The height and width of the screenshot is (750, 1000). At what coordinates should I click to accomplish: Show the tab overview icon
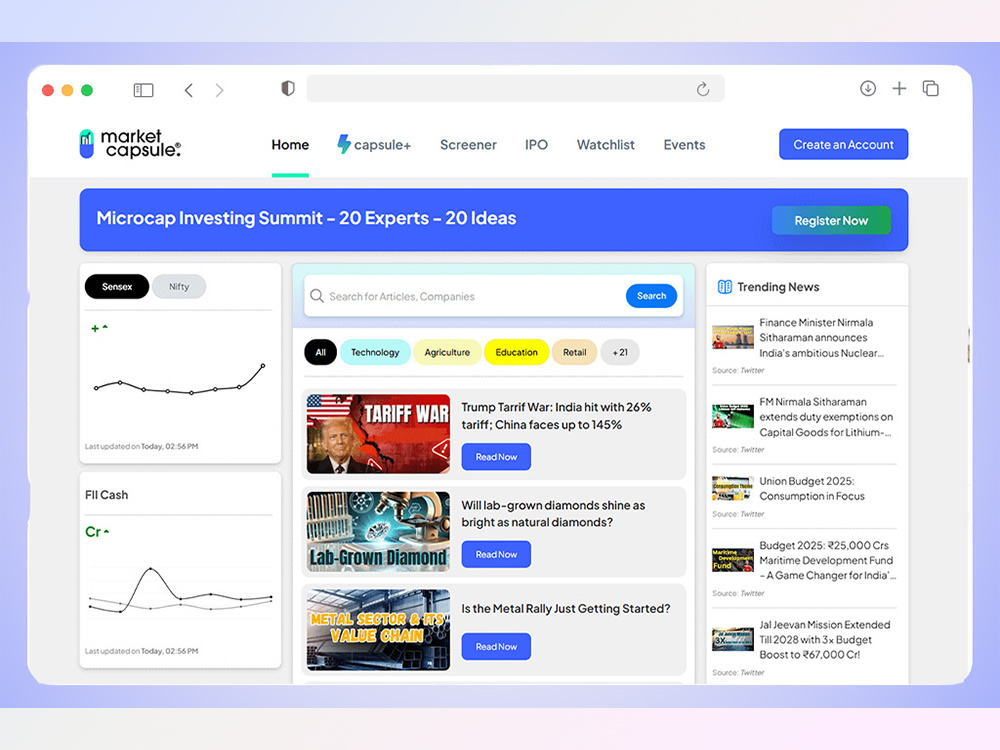[930, 89]
